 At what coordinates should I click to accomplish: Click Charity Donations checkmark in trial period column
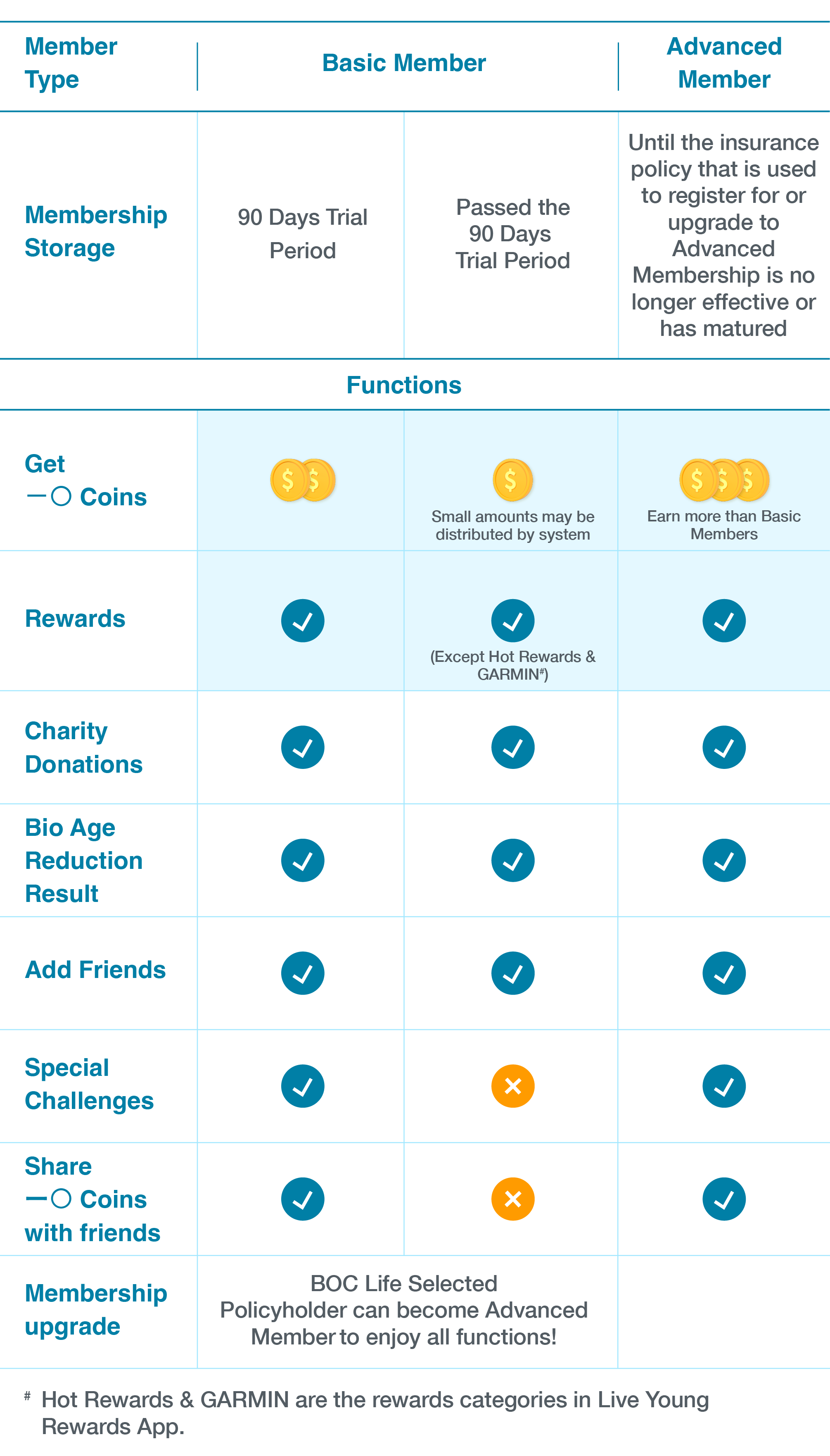click(303, 747)
